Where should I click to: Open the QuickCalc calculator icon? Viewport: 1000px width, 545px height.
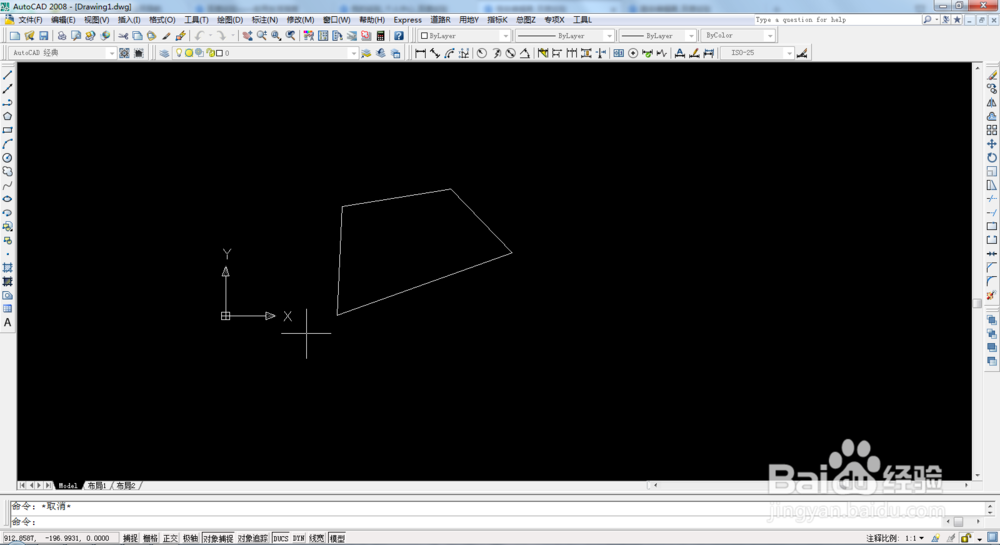coord(381,36)
